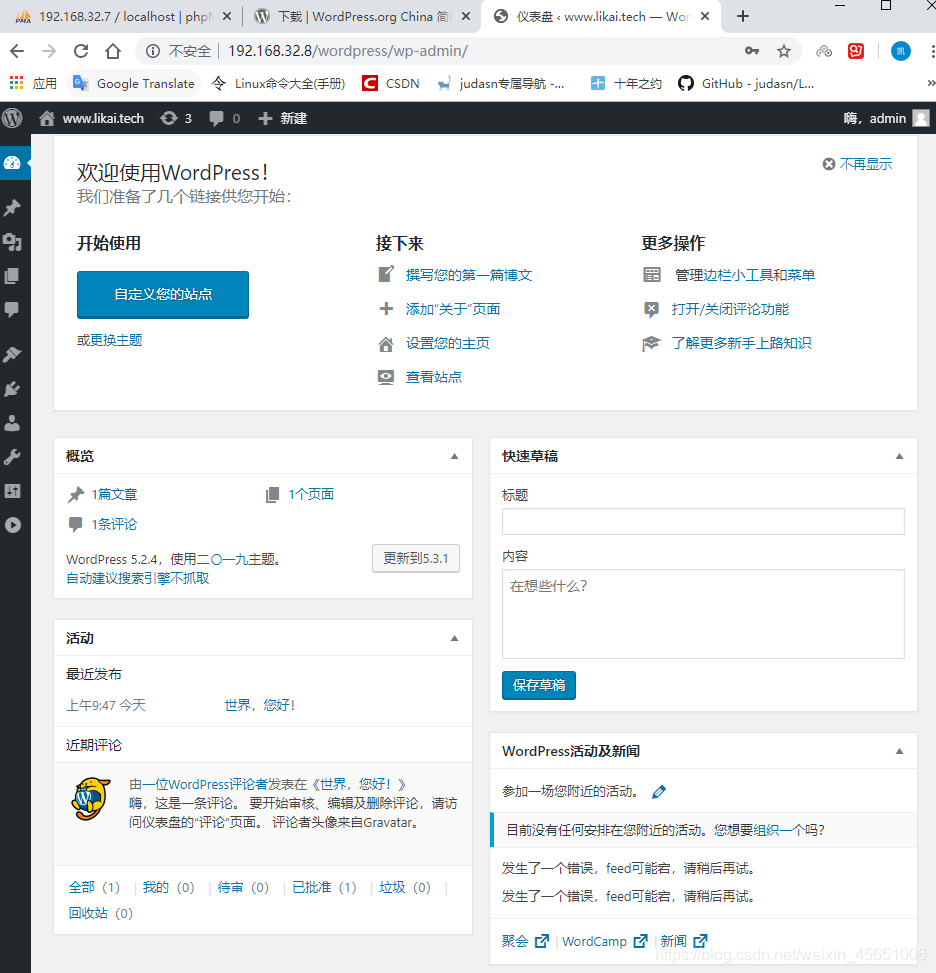This screenshot has height=973, width=936.
Task: Edit location with pencil icon
Action: 659,791
